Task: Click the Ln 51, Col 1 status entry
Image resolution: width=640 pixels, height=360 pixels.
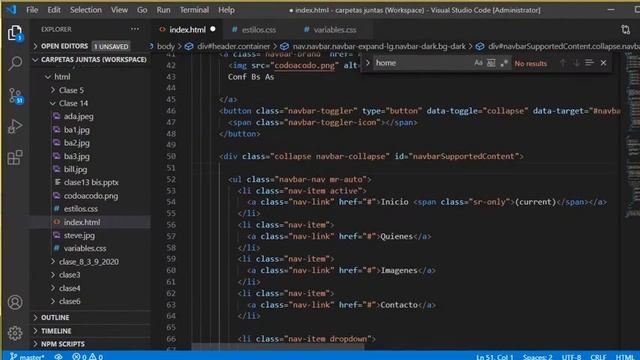Action: 494,357
